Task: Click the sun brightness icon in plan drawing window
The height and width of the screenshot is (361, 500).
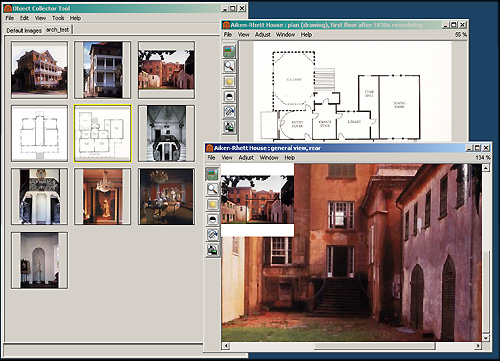Action: [x=229, y=81]
